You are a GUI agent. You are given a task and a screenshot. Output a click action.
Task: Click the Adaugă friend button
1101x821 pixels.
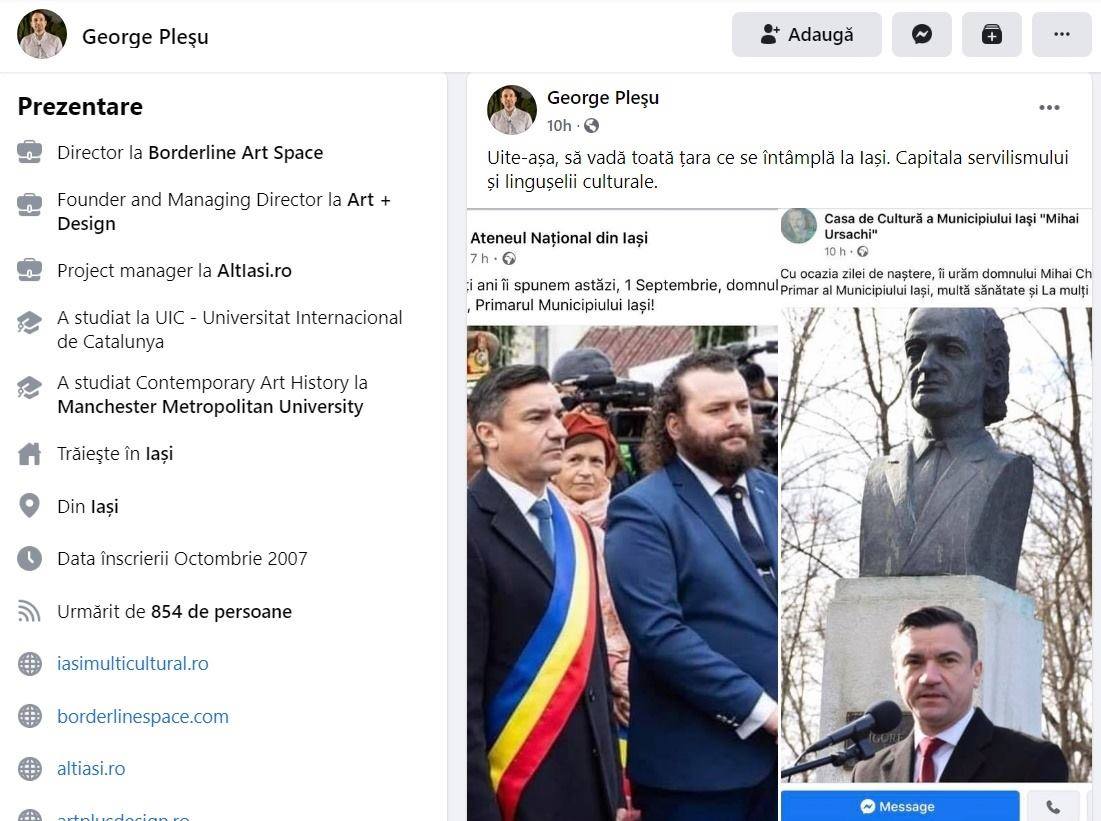[807, 34]
